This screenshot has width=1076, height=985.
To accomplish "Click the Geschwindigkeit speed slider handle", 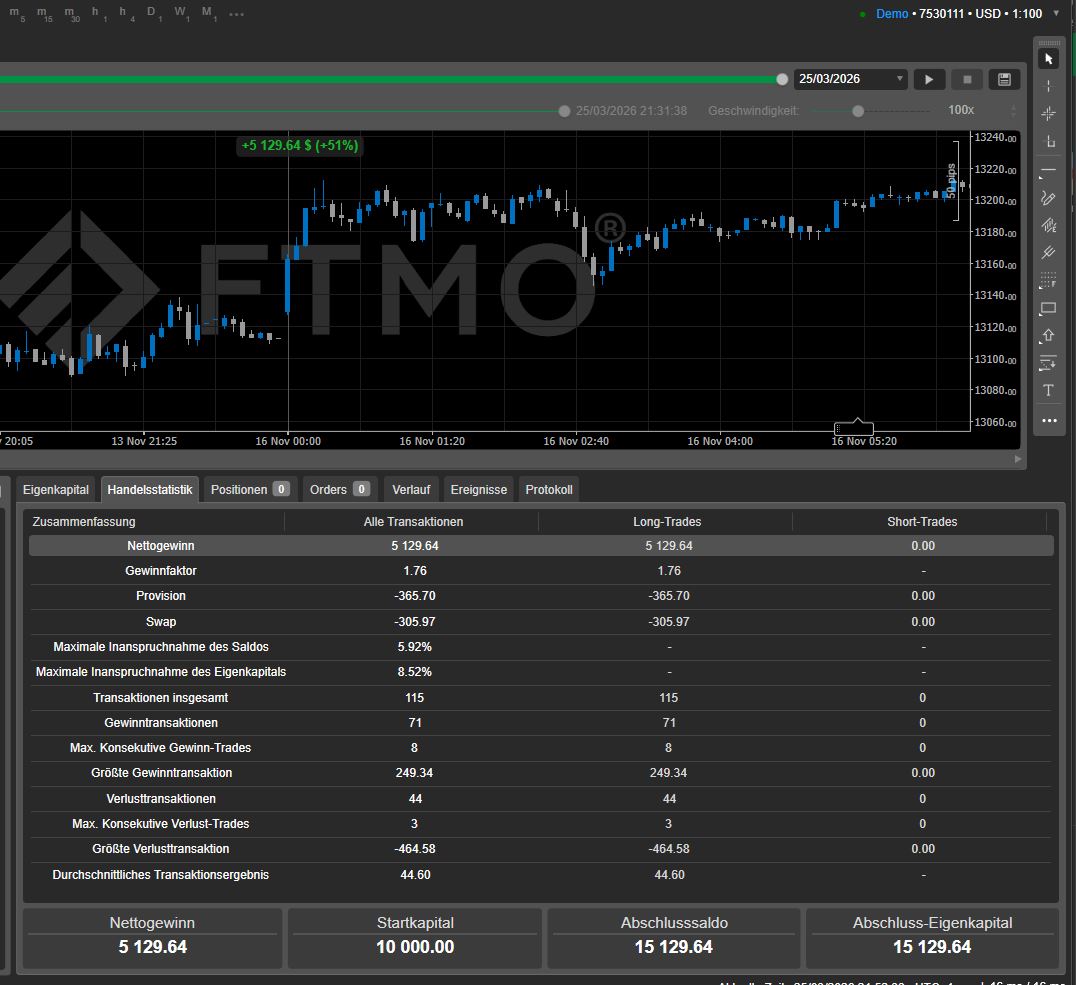I will (858, 111).
